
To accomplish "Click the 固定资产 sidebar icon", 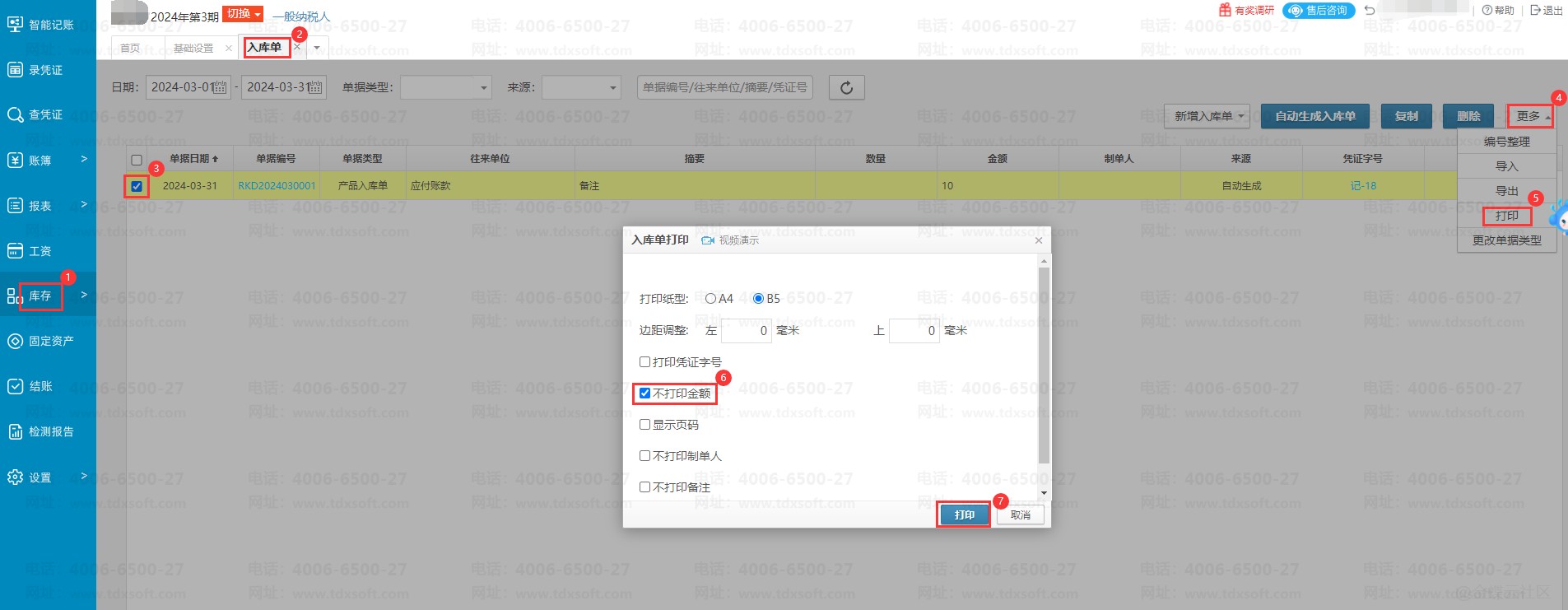I will [15, 341].
